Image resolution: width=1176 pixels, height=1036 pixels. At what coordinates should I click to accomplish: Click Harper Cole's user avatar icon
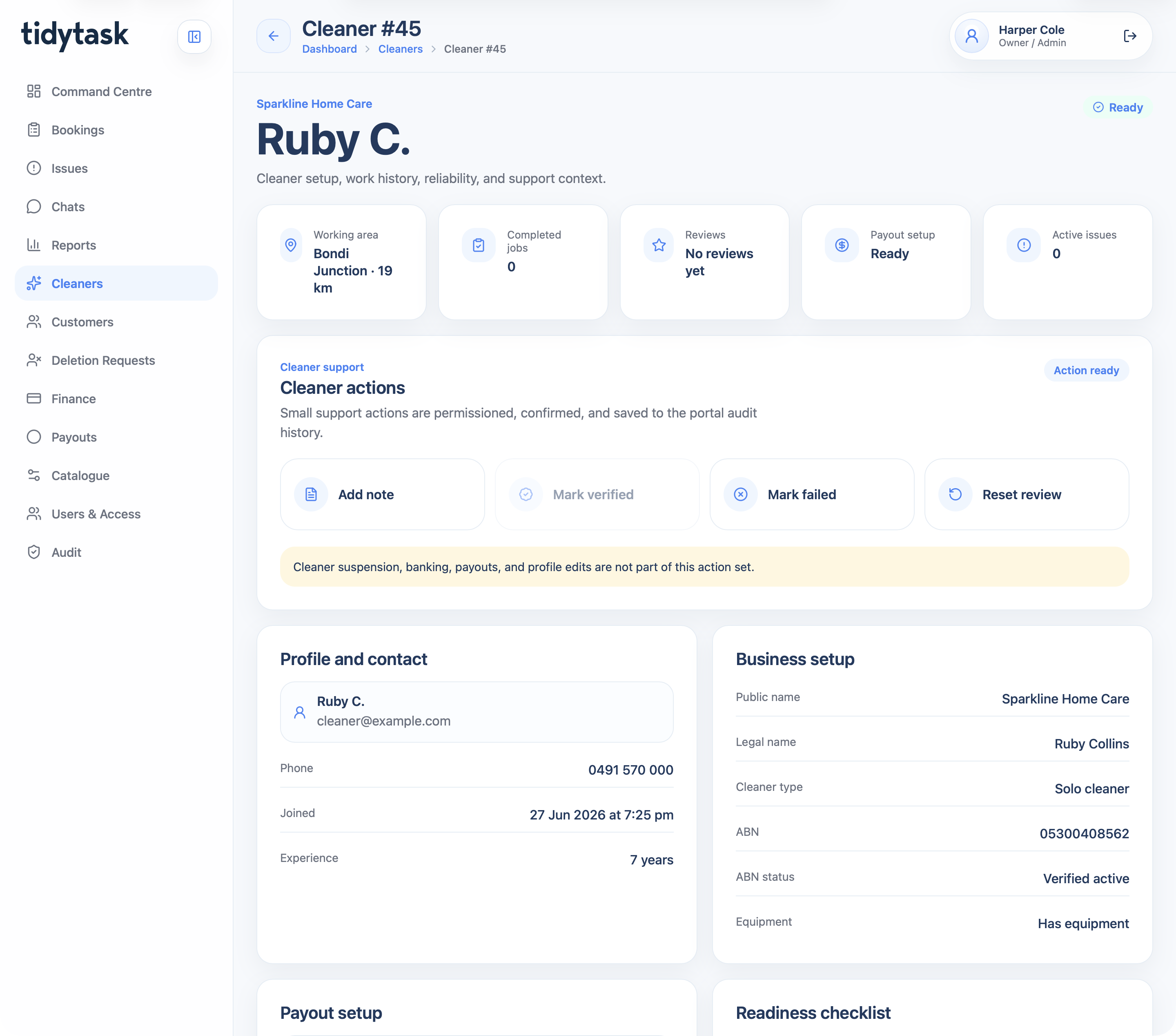972,36
